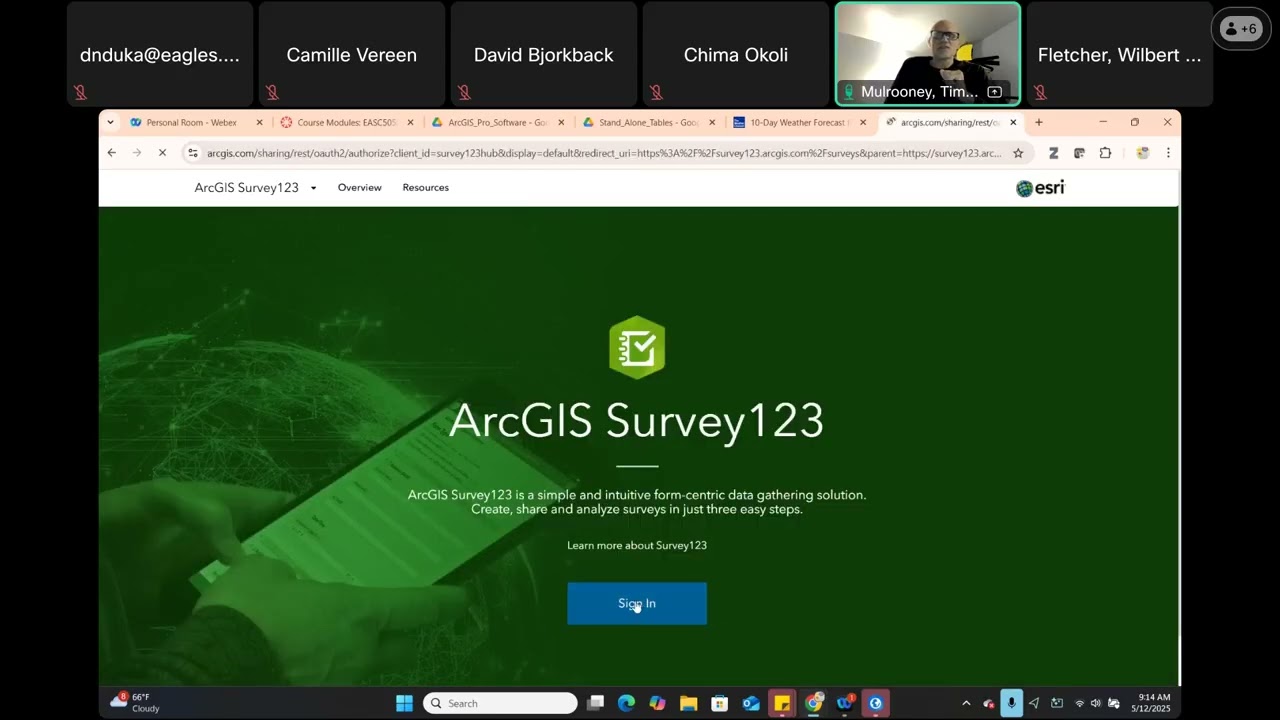Select Chima Okoli's participant tile
This screenshot has height=720, width=1280.
736,54
